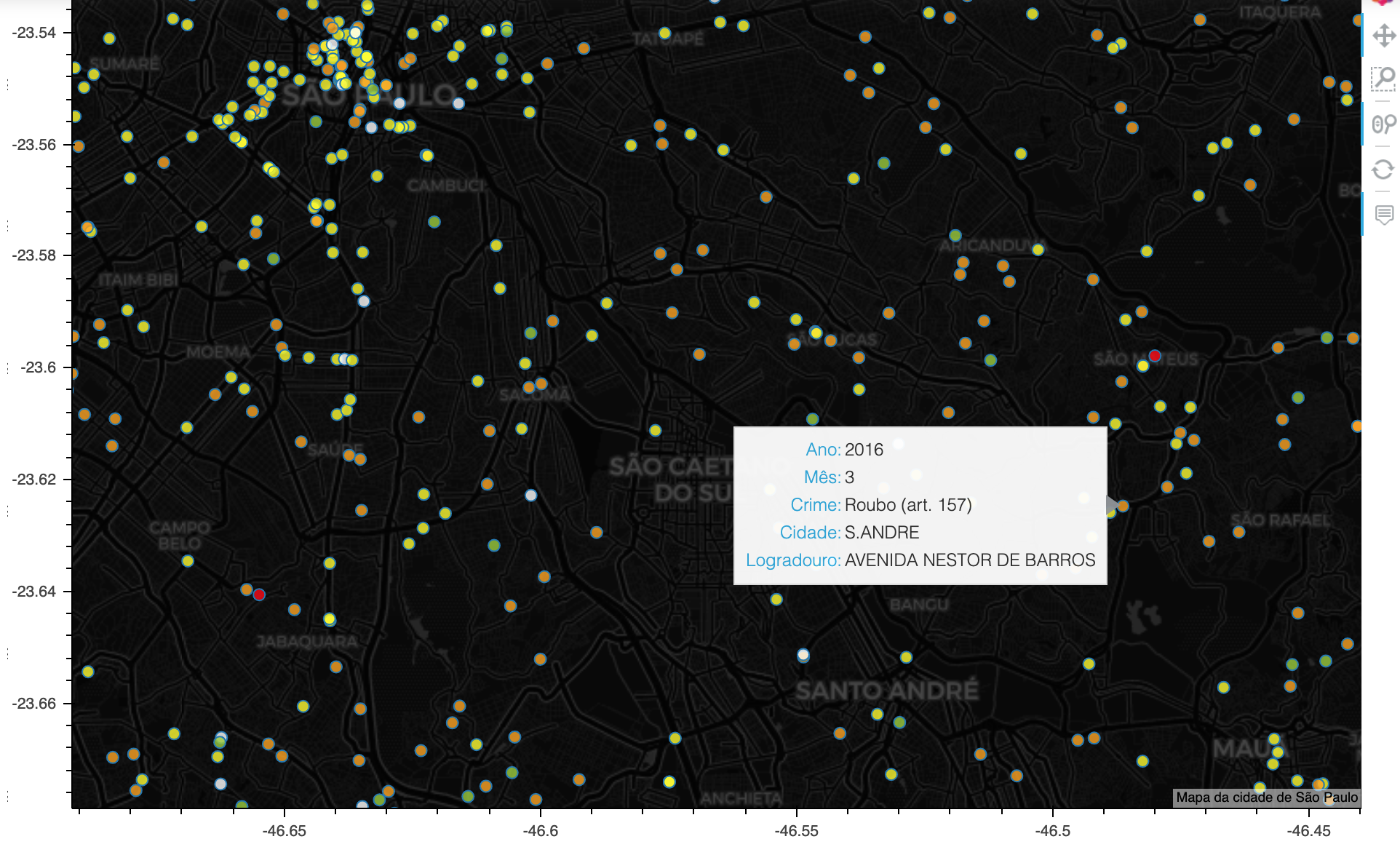Click the MOEMA neighborhood label
The height and width of the screenshot is (847, 1400).
tap(218, 352)
